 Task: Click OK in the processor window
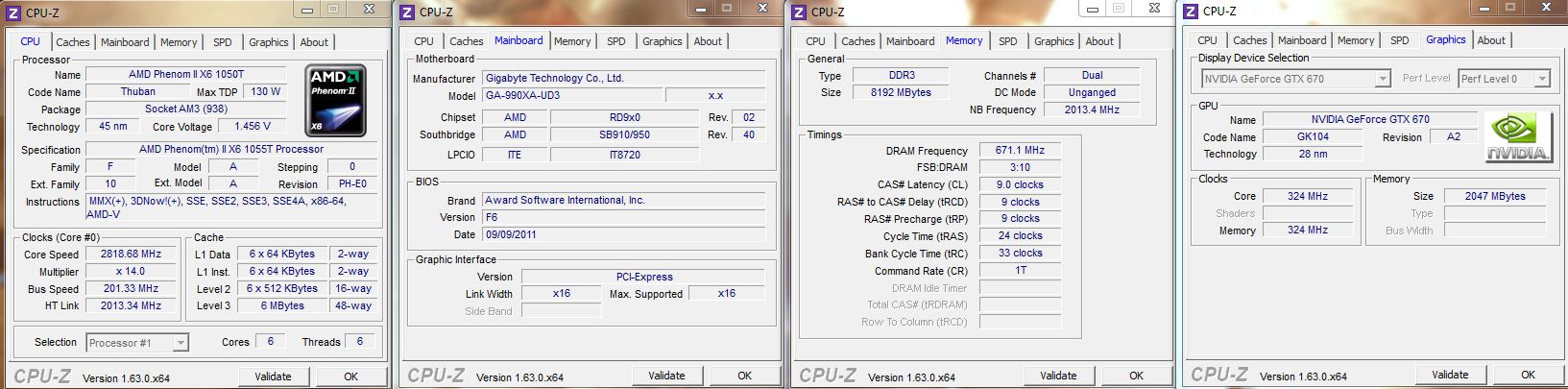pyautogui.click(x=351, y=377)
